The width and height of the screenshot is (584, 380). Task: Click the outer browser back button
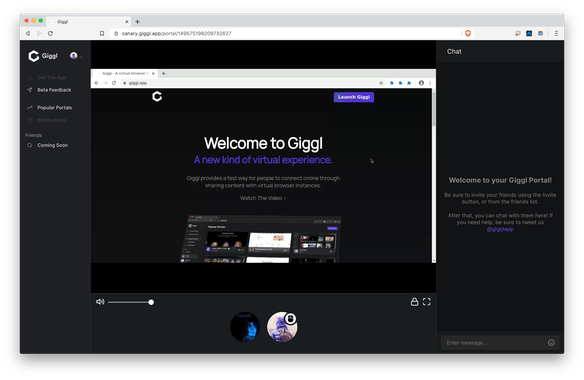pyautogui.click(x=28, y=33)
